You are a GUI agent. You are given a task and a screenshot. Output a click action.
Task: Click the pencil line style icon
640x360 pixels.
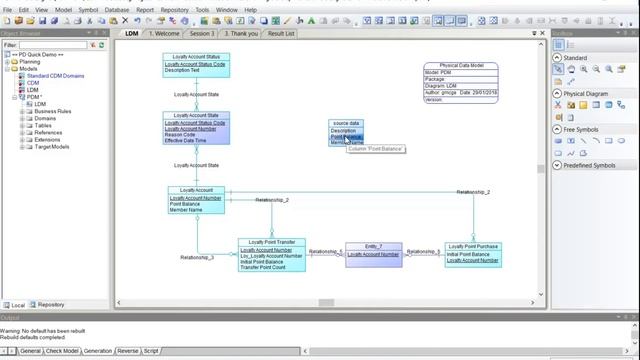click(x=287, y=21)
